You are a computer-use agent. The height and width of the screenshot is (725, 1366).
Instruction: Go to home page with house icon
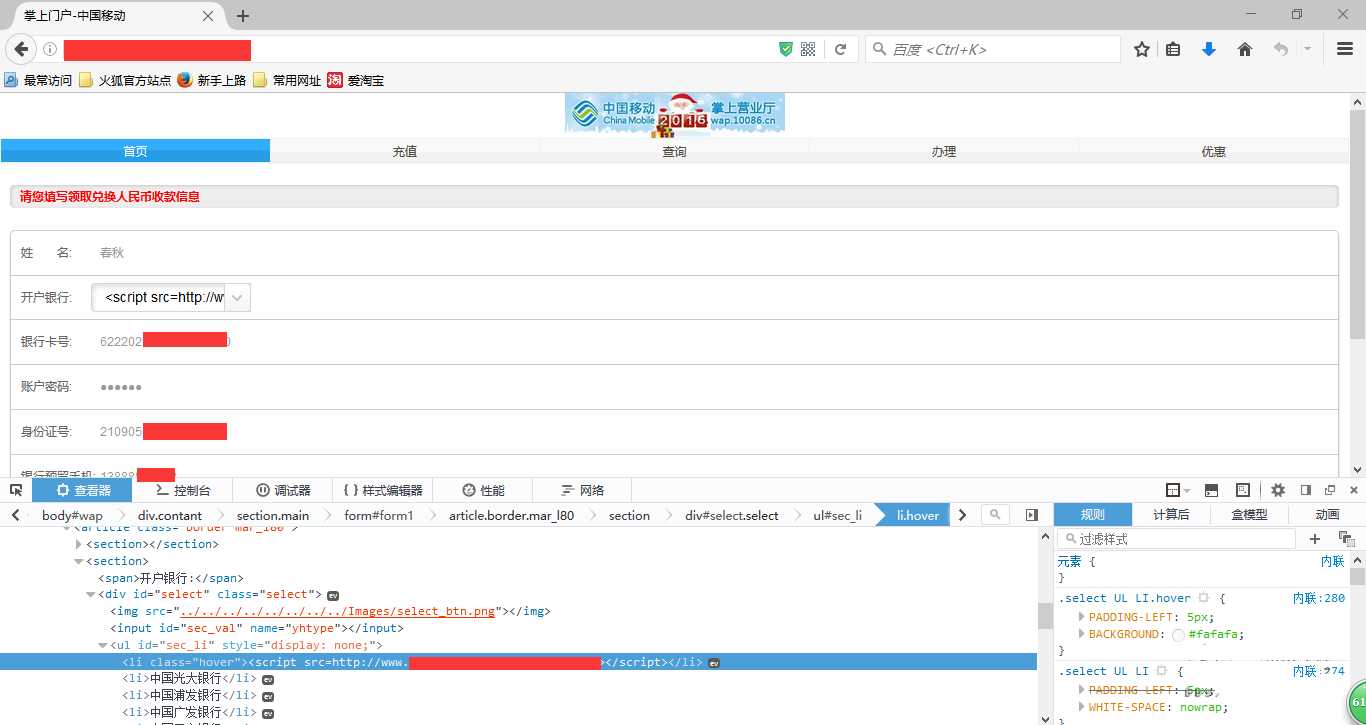coord(1245,49)
